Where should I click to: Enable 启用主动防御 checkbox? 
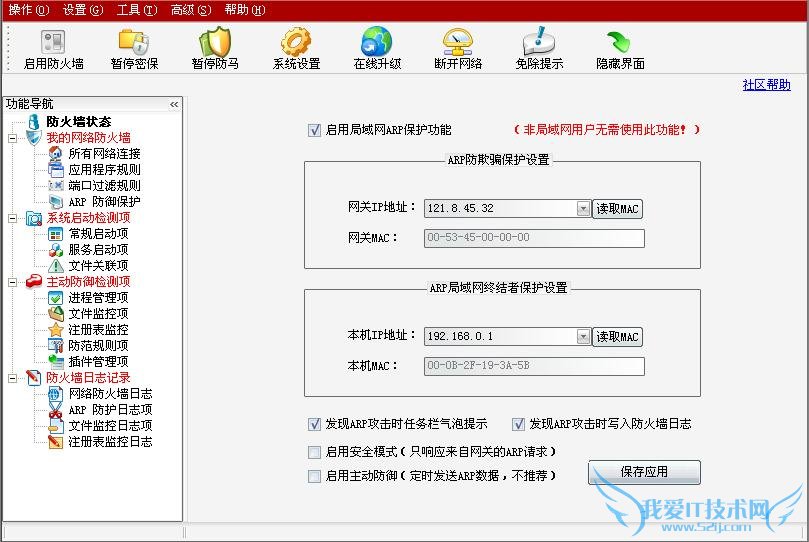tap(314, 476)
